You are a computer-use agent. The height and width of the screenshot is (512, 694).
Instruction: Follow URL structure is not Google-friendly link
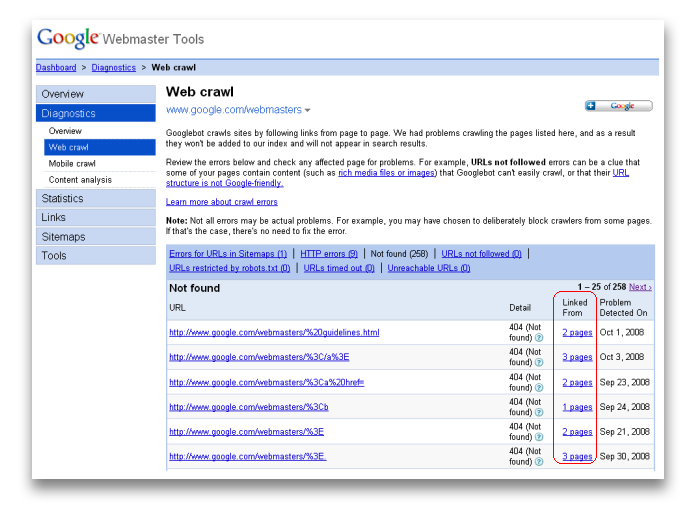(225, 183)
